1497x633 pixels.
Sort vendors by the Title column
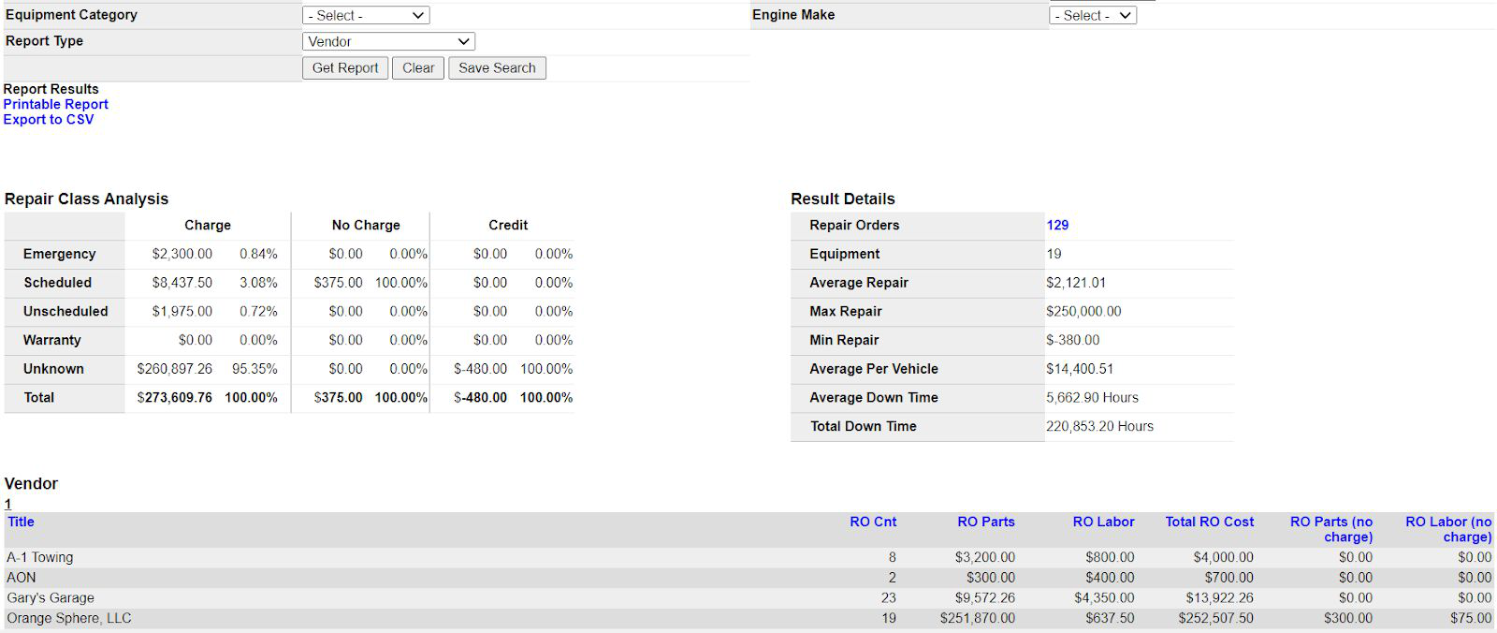tap(21, 521)
